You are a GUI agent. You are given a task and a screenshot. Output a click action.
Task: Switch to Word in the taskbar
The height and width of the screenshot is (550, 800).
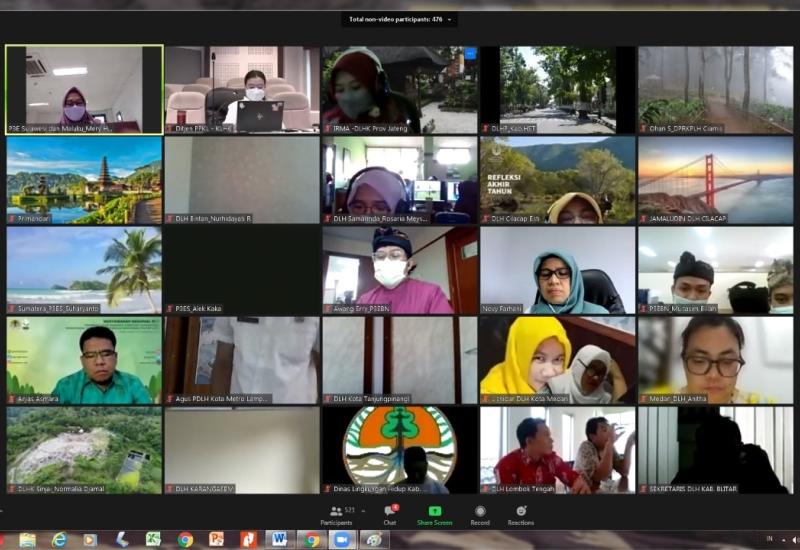pos(279,540)
